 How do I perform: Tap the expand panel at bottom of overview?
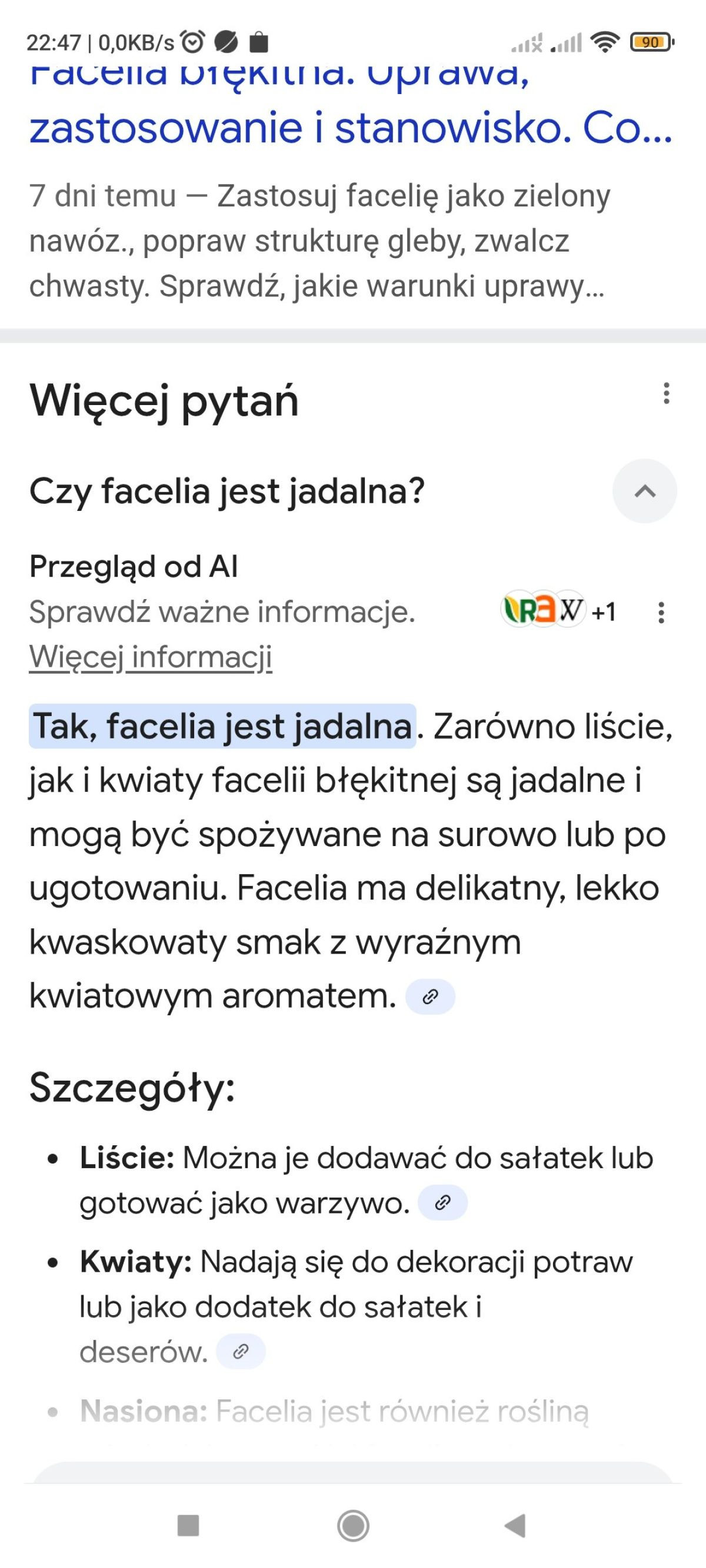[352, 1472]
